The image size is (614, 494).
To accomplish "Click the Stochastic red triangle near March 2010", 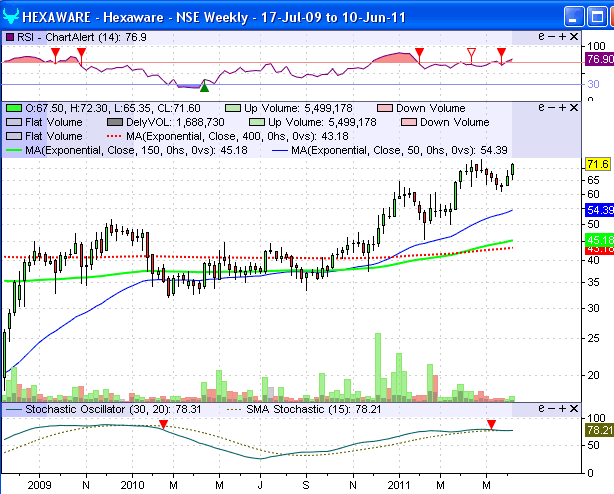I will click(x=163, y=424).
